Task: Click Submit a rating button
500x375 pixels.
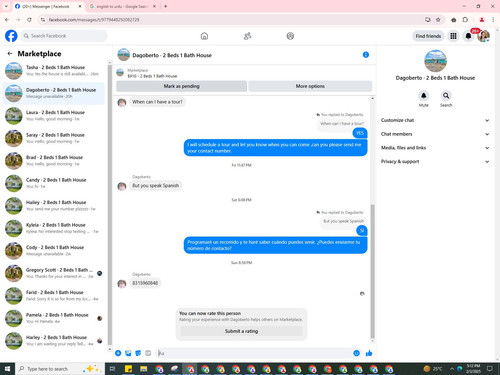Action: pyautogui.click(x=241, y=331)
